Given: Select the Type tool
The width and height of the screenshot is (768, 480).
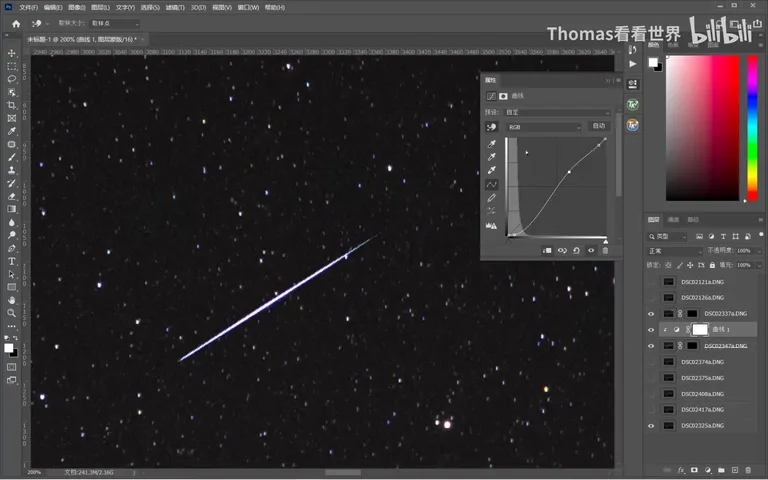Looking at the screenshot, I should tap(12, 261).
